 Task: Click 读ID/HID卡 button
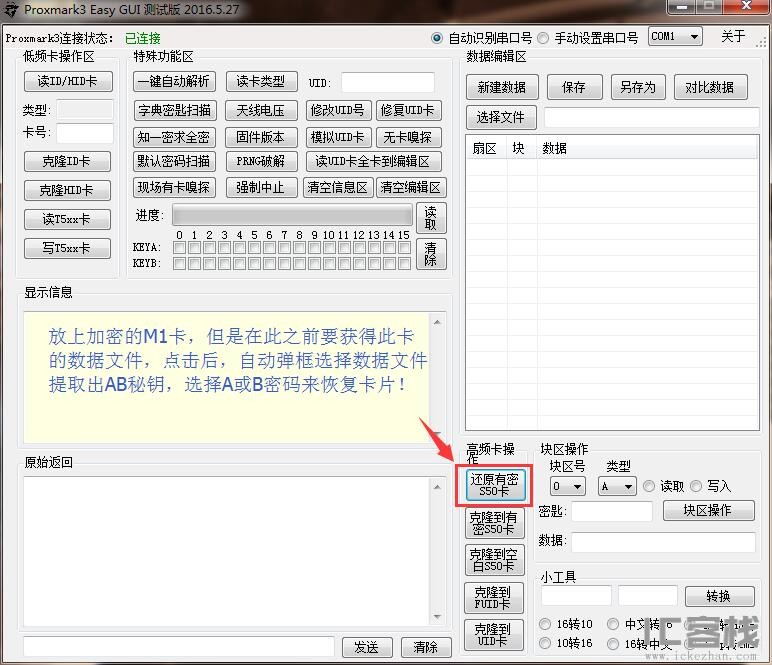tap(68, 81)
